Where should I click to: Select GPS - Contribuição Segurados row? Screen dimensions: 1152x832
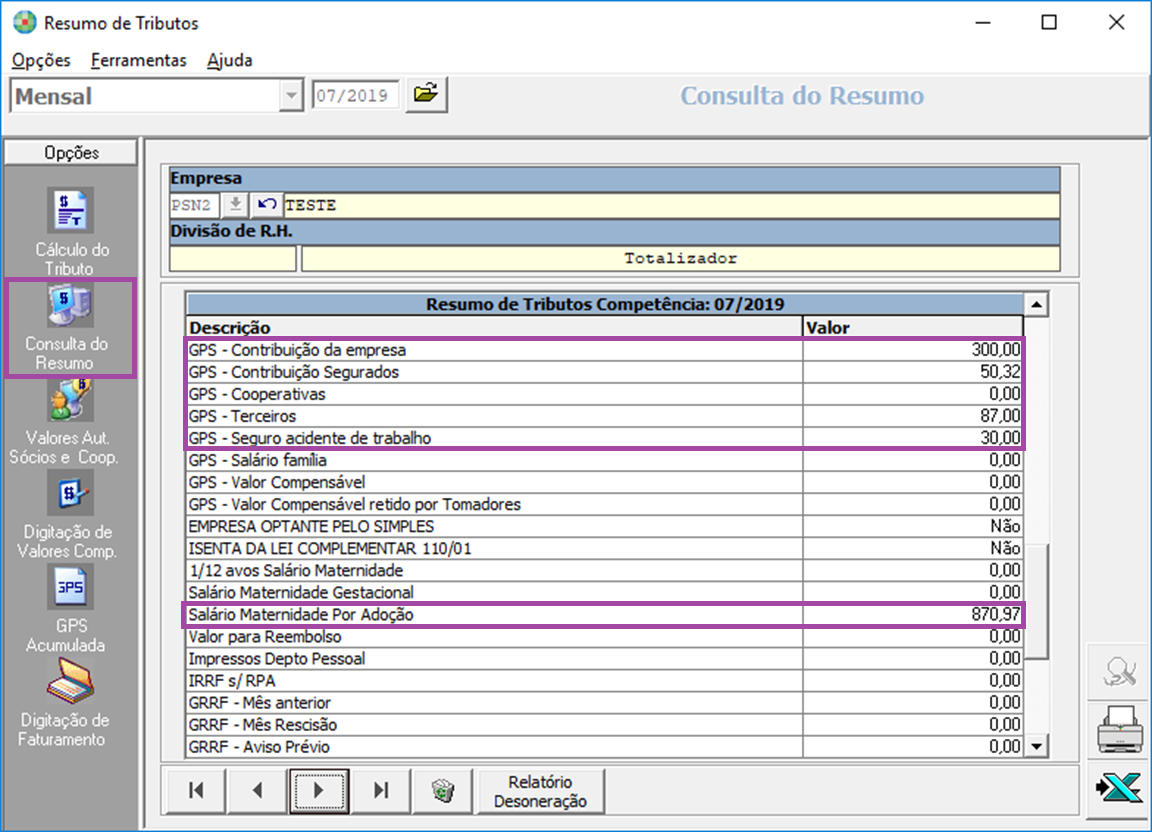click(x=605, y=372)
